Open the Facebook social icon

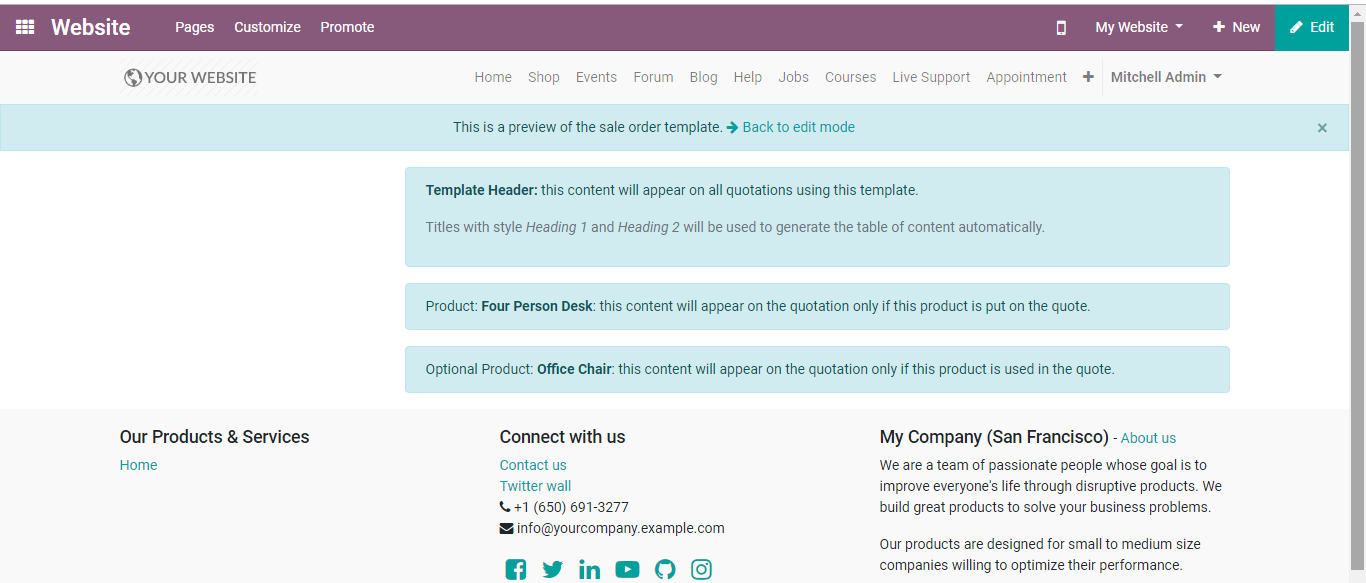click(516, 570)
